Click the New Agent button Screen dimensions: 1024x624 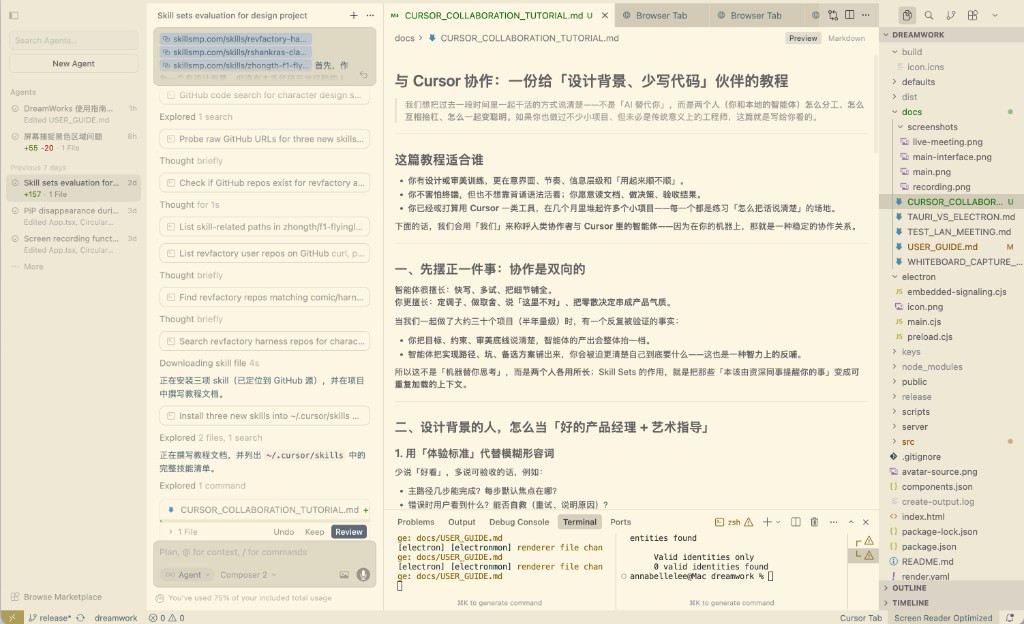coord(74,63)
